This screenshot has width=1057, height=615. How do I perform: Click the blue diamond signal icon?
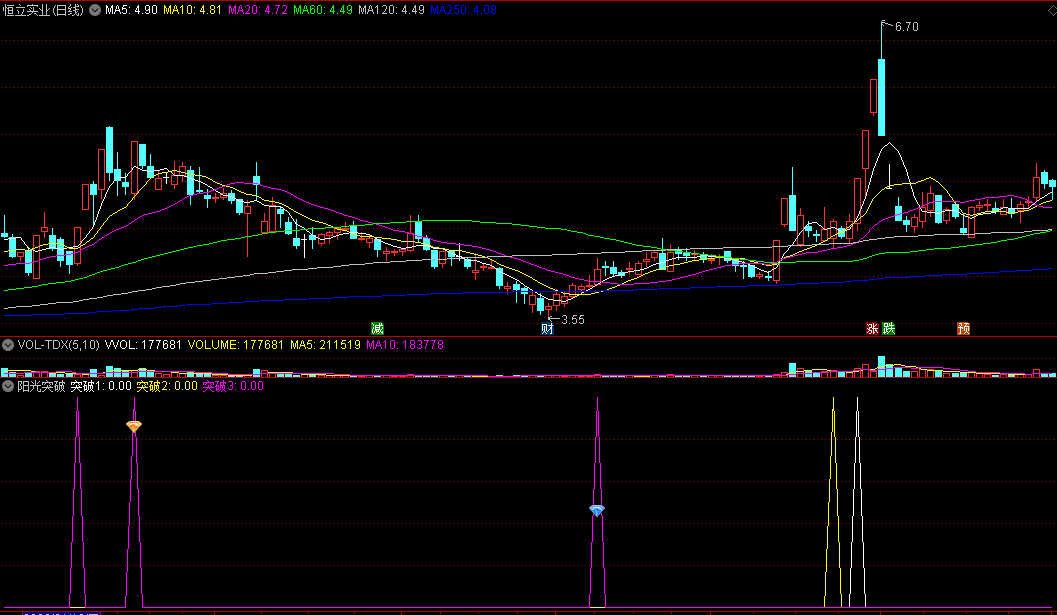(x=597, y=510)
